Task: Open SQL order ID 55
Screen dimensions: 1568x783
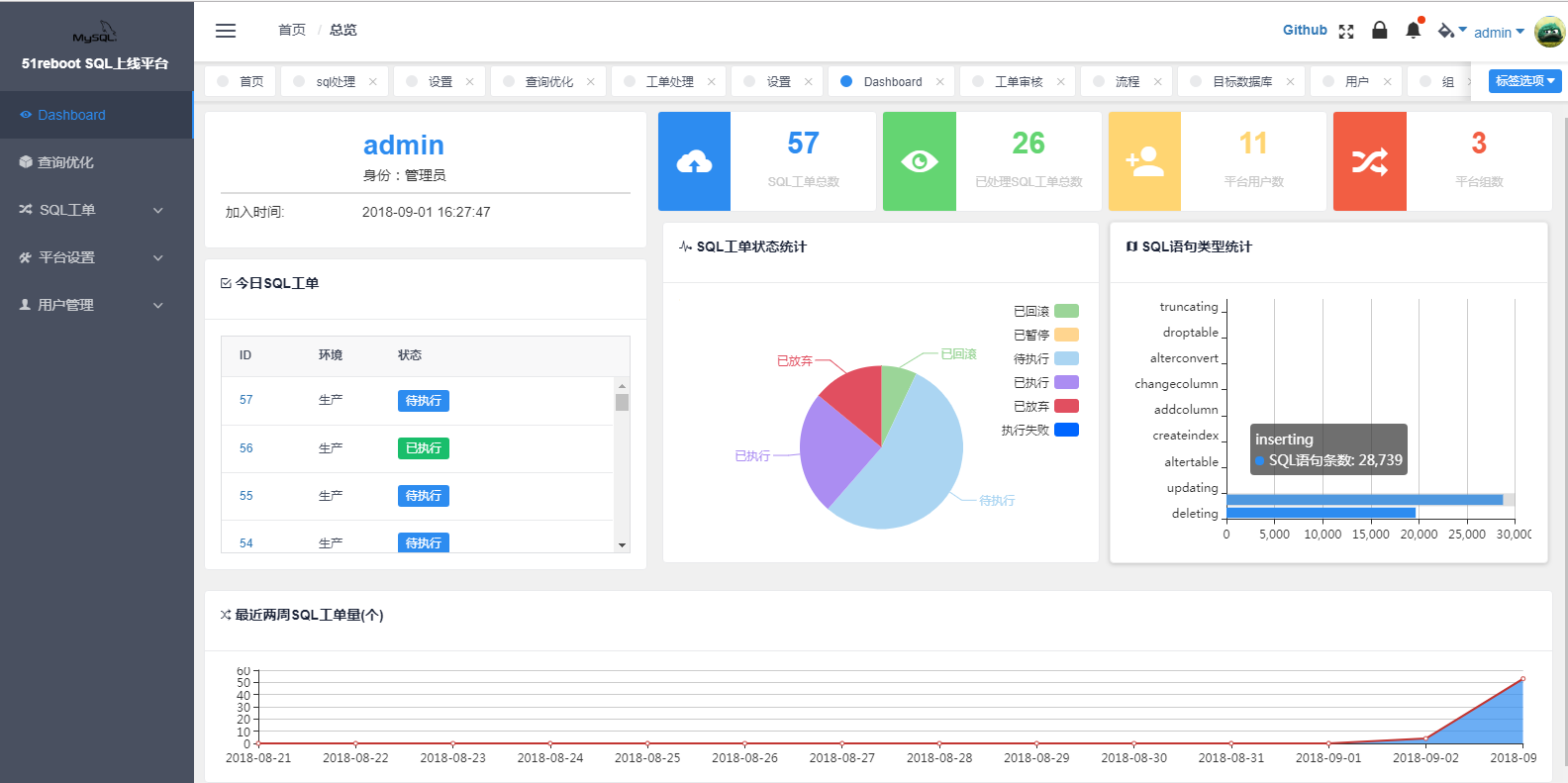Action: [x=246, y=496]
